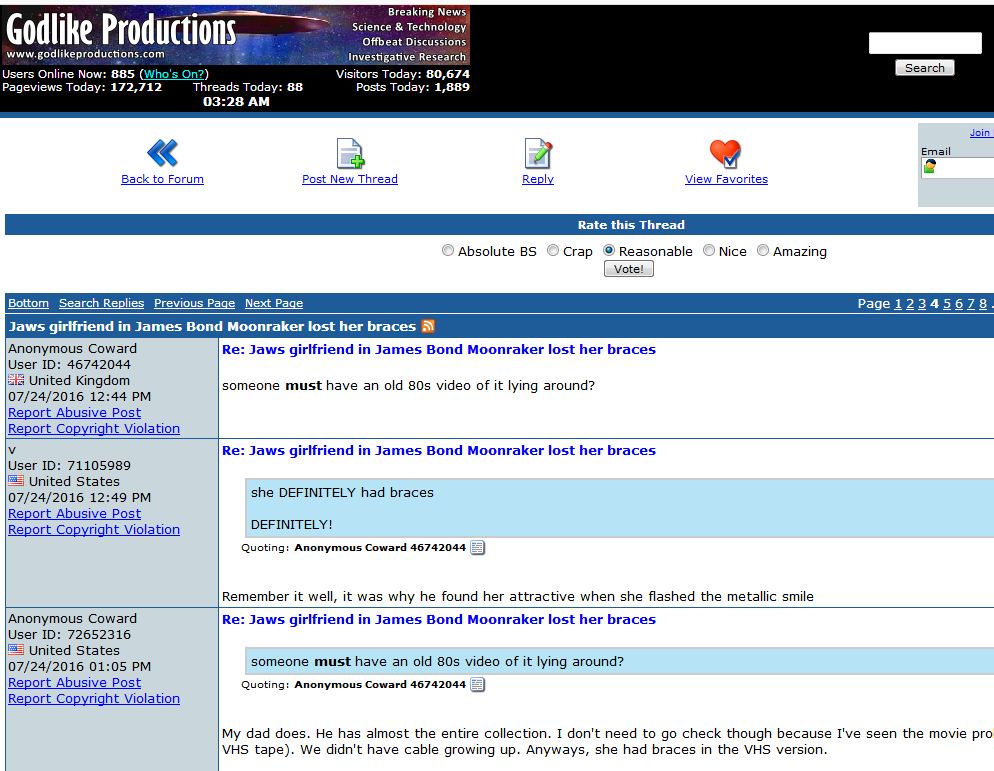The height and width of the screenshot is (771, 994).
Task: Click the Back to Forum double-arrow icon
Action: tap(162, 153)
